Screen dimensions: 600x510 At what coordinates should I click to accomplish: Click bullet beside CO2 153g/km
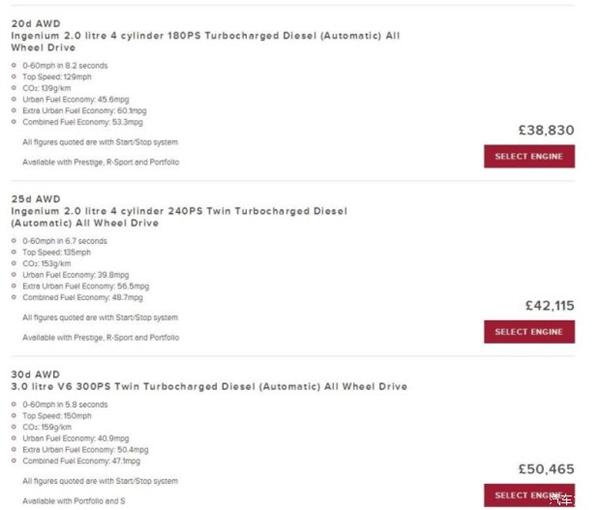14,263
